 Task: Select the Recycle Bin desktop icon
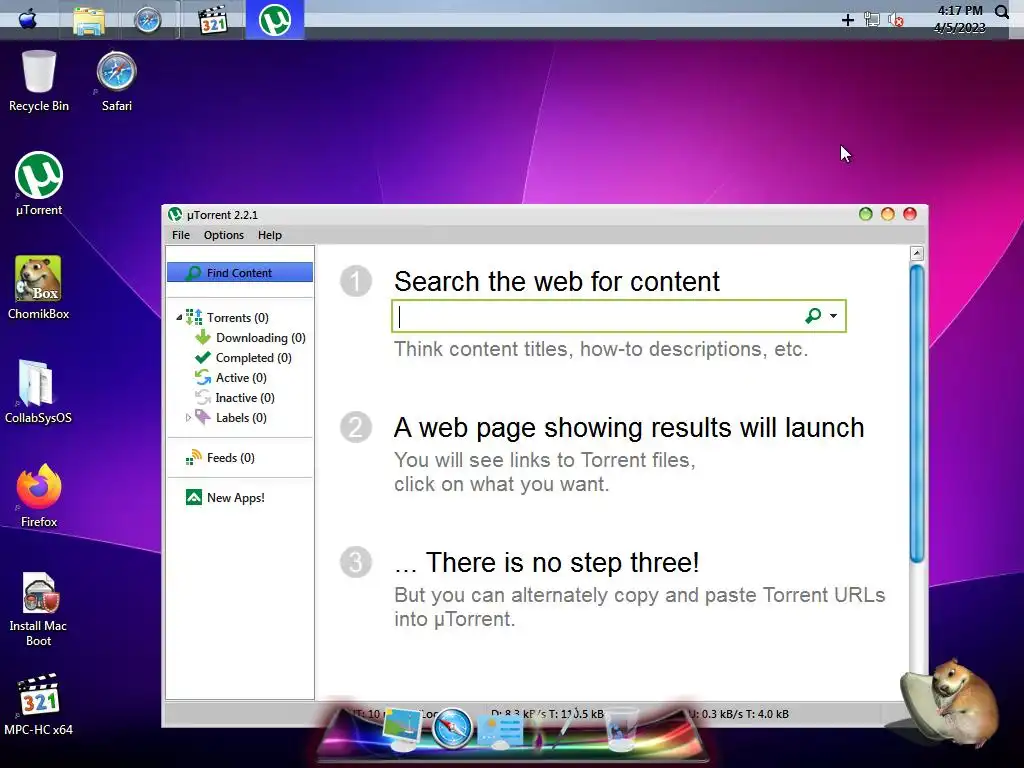click(x=39, y=82)
